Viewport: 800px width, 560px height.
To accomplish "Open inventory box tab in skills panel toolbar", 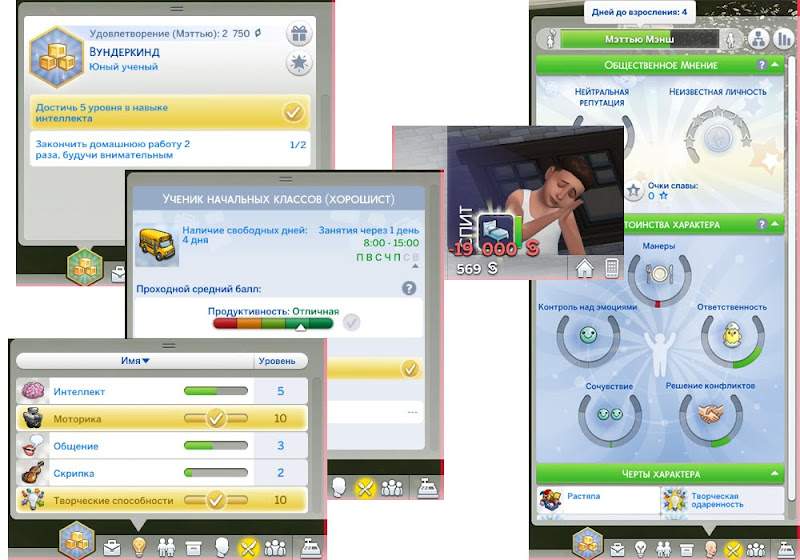I will 193,548.
